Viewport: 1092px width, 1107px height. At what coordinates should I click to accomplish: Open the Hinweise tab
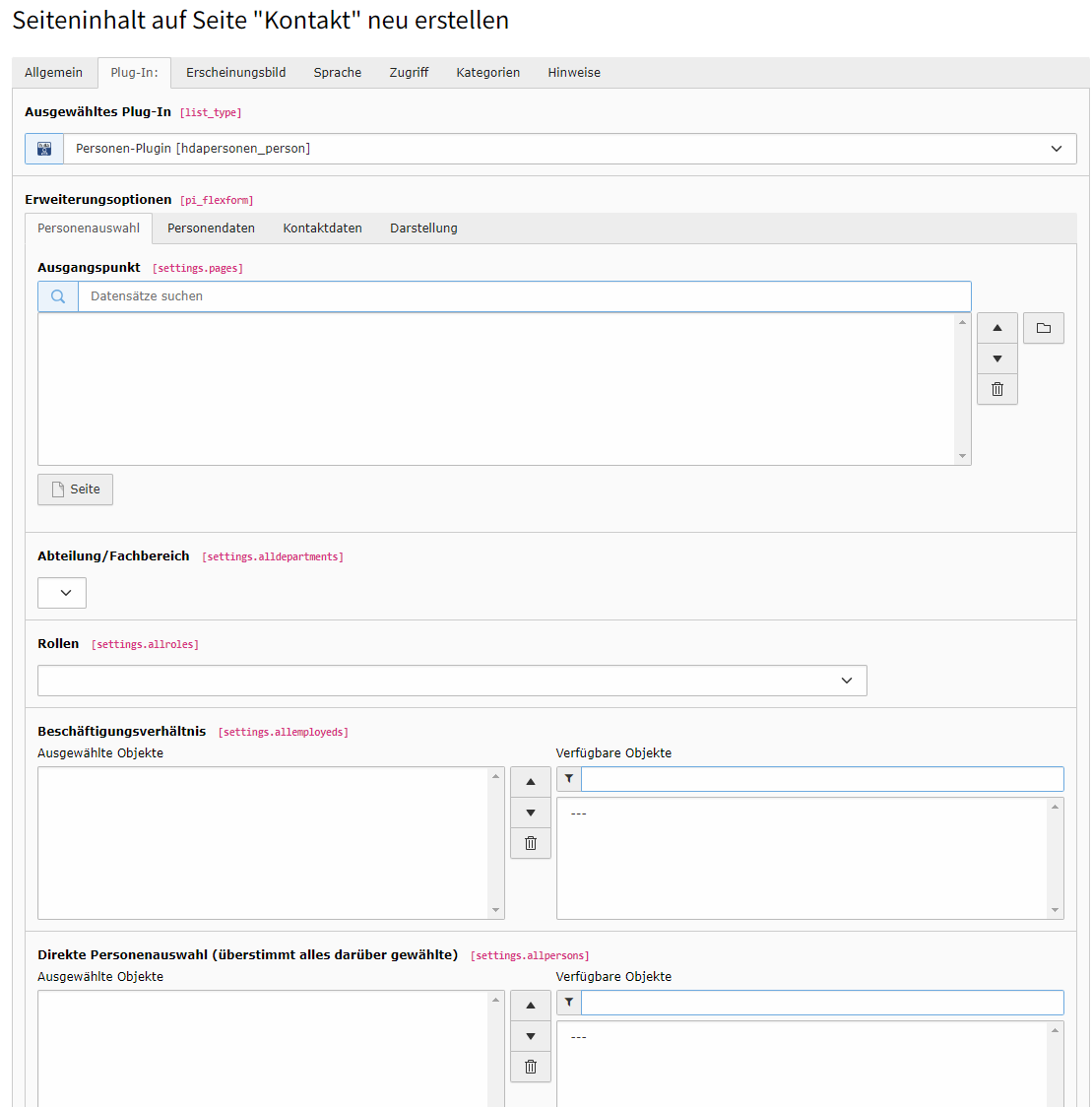coord(574,73)
